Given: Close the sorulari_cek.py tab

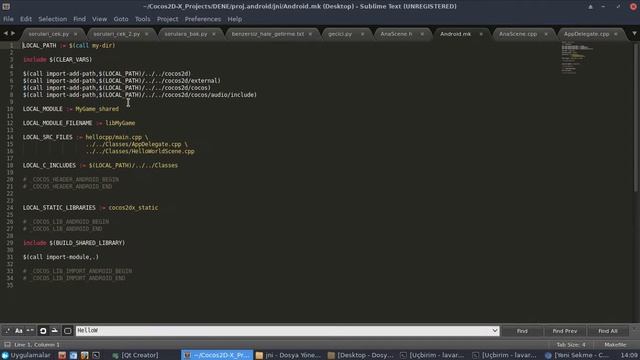Looking at the screenshot, I should coord(76,34).
